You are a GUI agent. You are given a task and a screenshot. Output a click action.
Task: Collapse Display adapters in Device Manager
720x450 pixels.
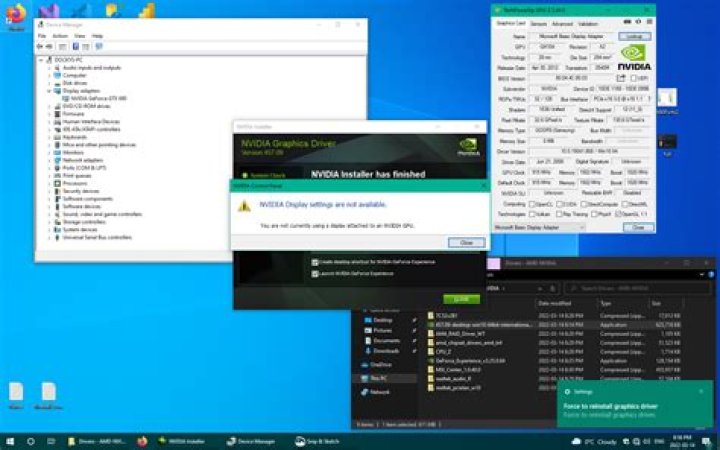coord(49,91)
